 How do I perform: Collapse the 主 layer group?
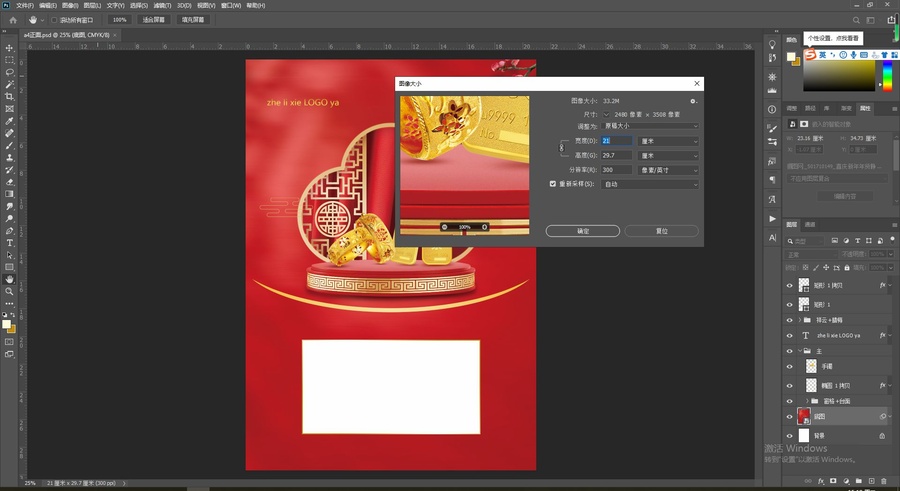800,351
